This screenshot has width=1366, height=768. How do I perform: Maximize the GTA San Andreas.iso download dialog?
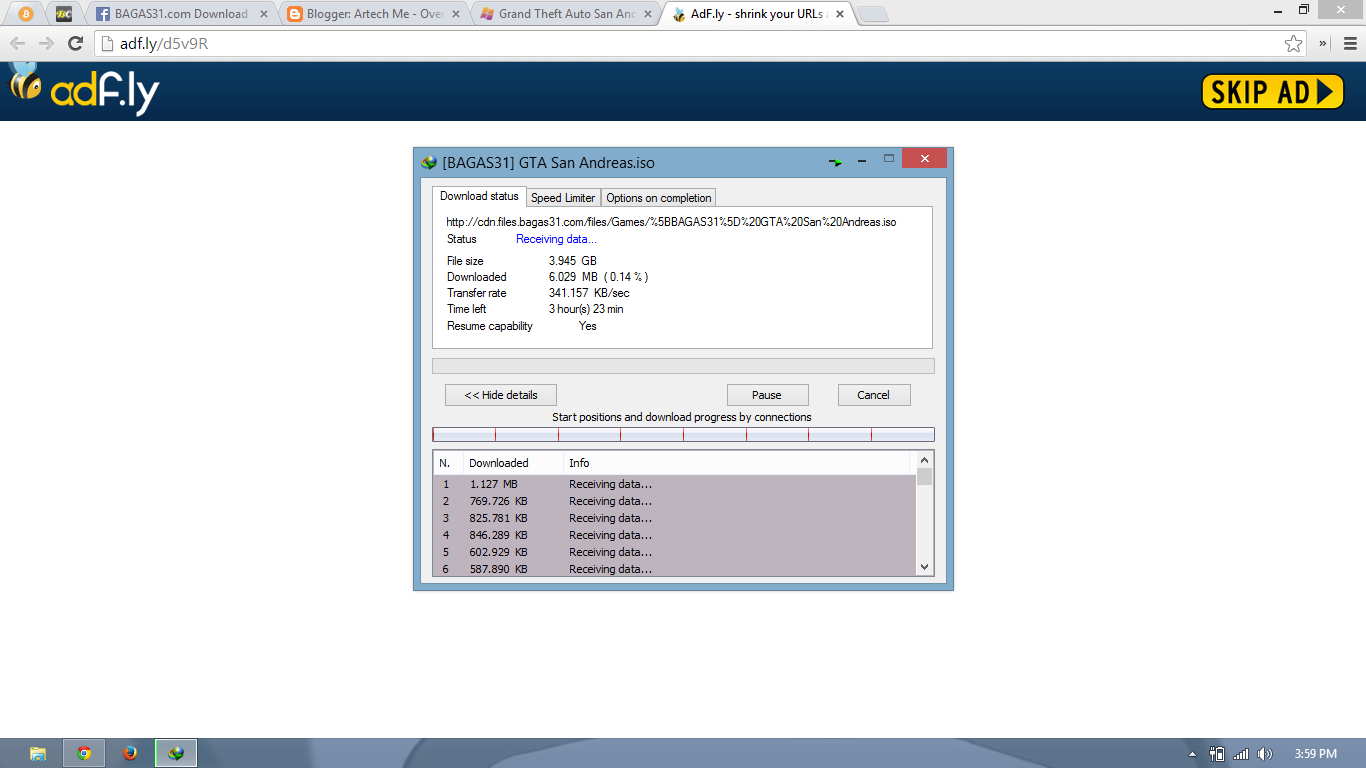[x=888, y=158]
